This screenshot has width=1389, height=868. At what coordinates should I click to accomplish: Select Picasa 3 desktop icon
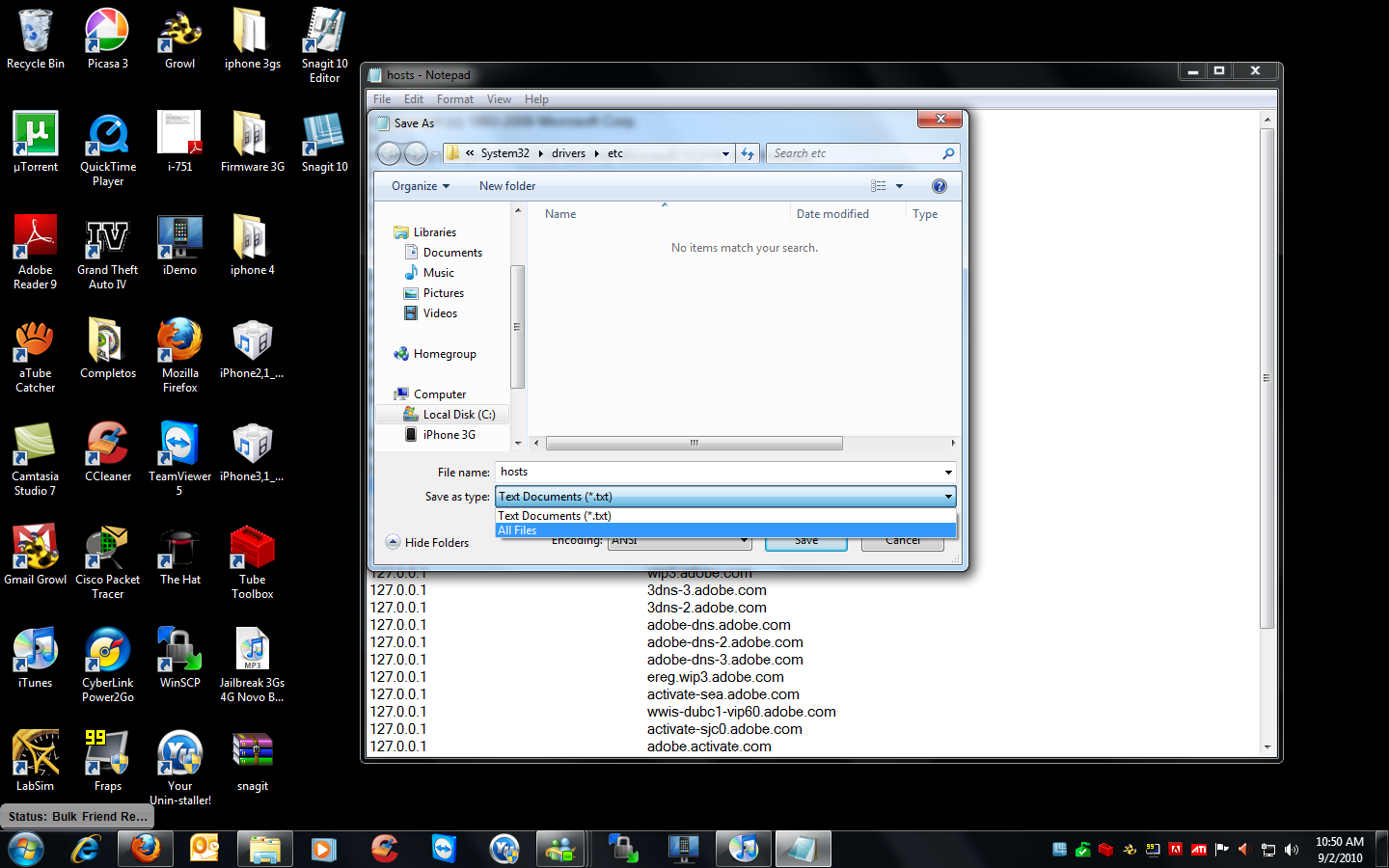click(108, 39)
